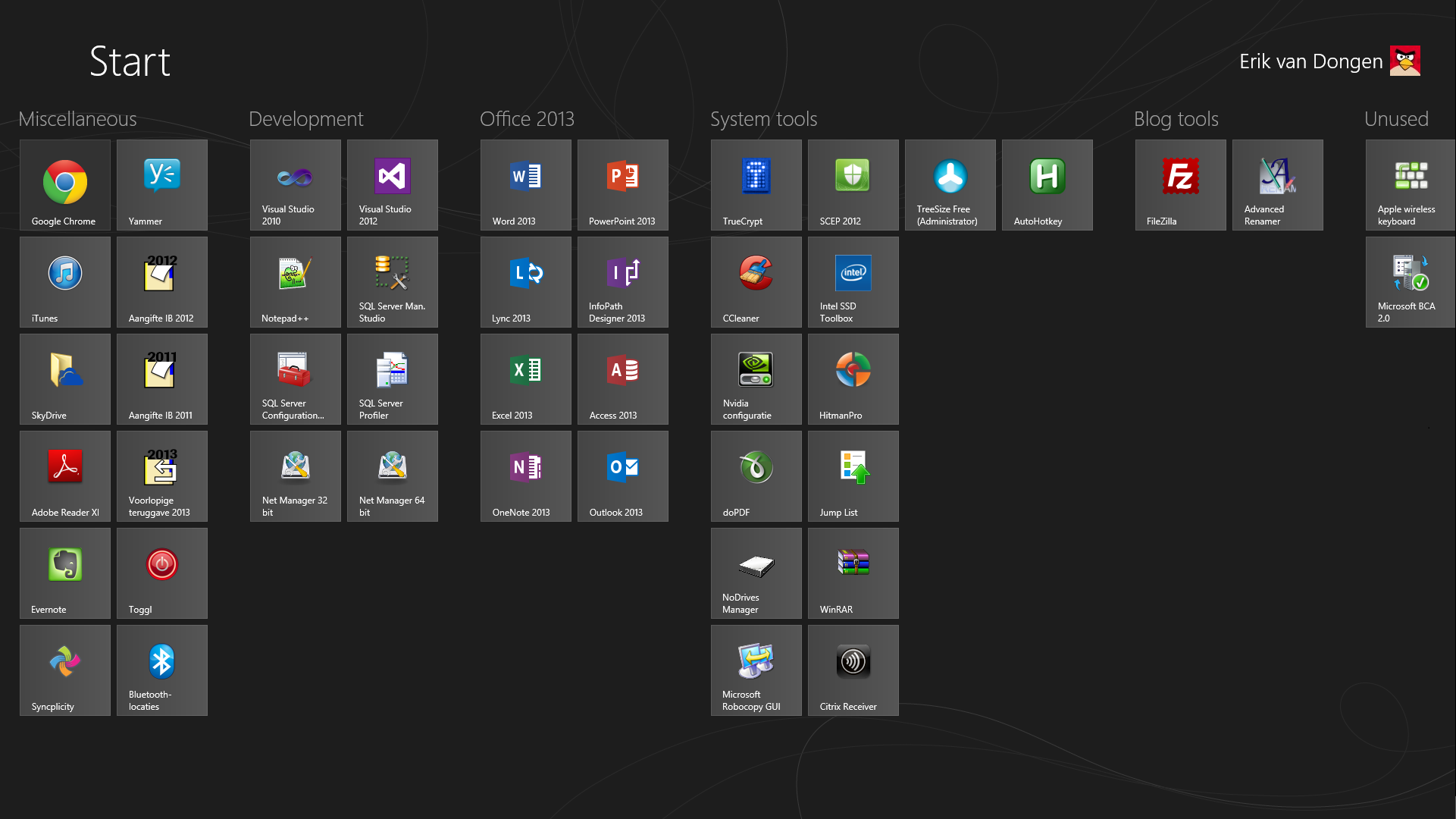Open the SQL Server Configuration tile
Screen dimensions: 1456x819
296,379
